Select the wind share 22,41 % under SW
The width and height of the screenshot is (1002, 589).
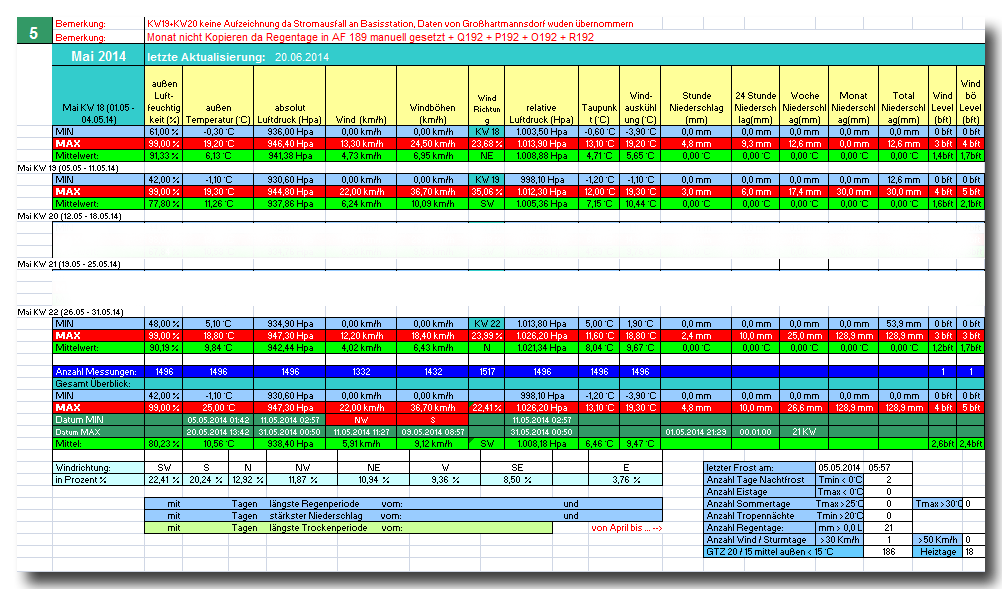tap(164, 480)
